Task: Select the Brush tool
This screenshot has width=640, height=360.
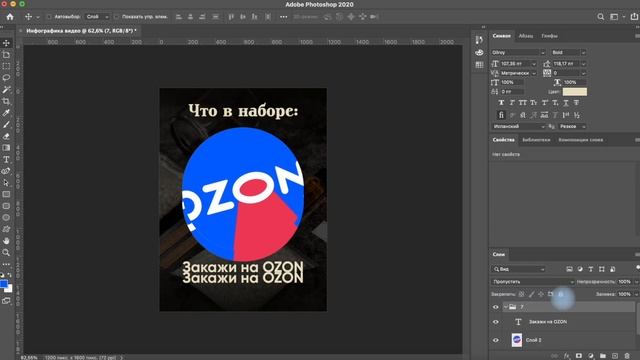Action: [6, 124]
